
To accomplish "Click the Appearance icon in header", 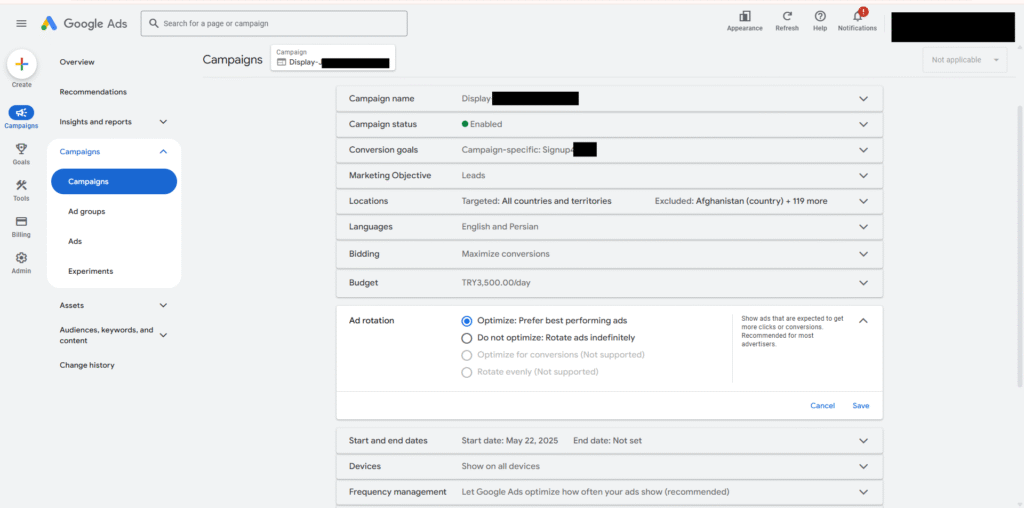I will (744, 16).
